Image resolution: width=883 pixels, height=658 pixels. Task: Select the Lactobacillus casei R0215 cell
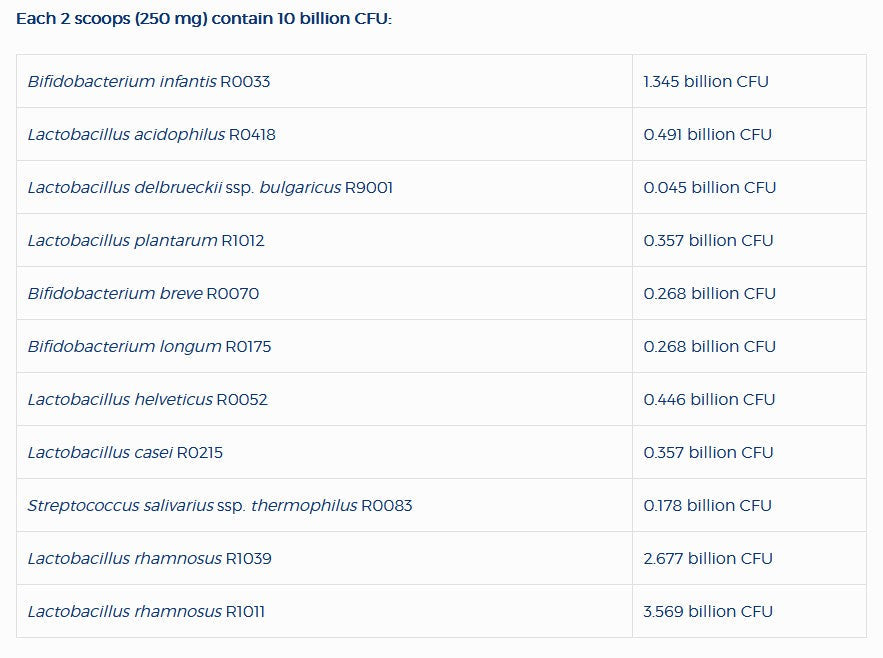[x=125, y=453]
